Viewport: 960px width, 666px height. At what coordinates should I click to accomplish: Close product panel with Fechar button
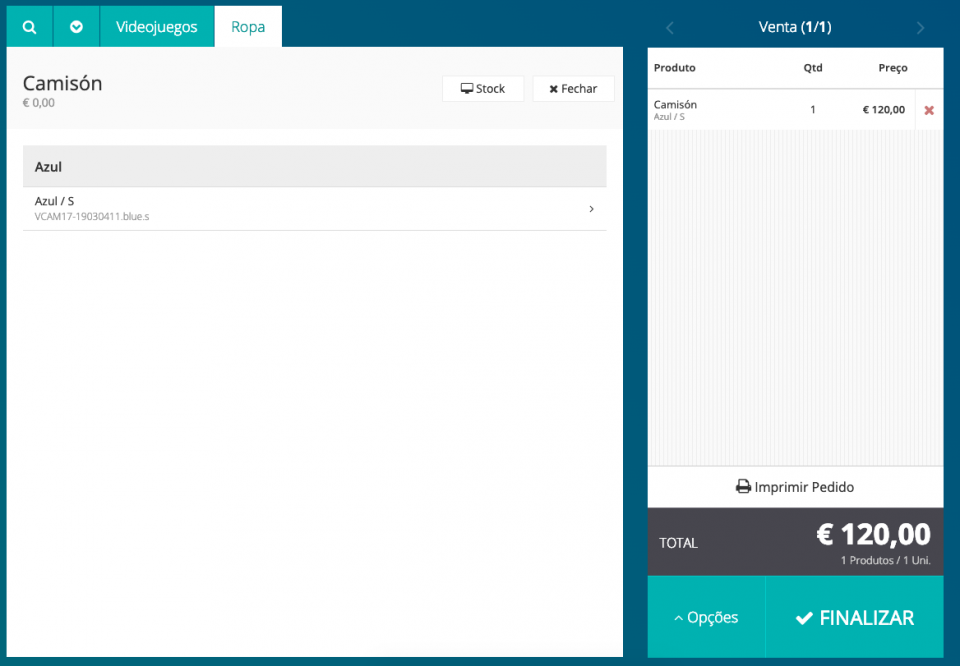click(573, 89)
